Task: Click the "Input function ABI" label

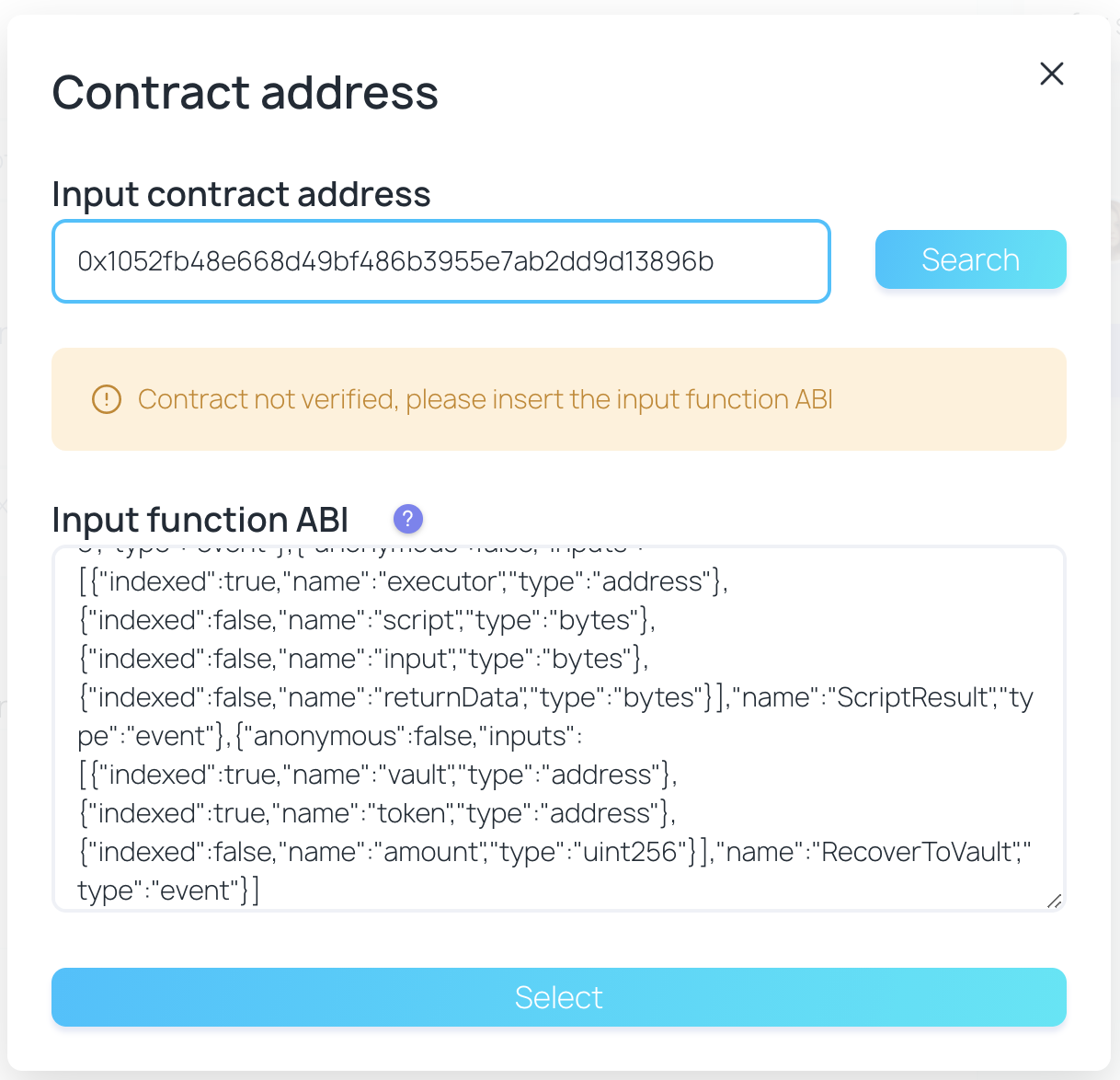Action: point(200,520)
